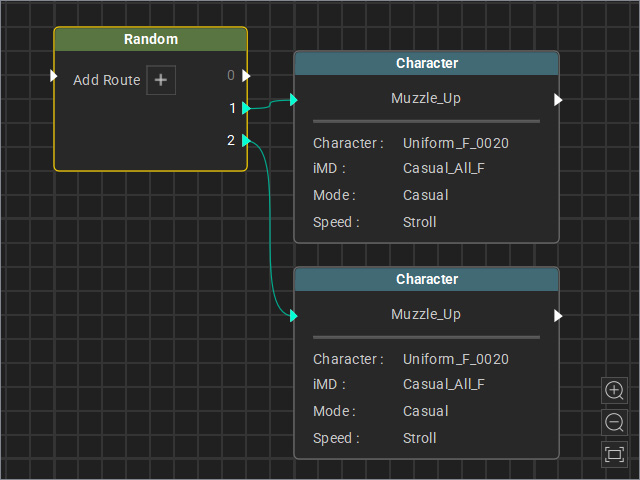Select the top Character node header
The width and height of the screenshot is (640, 480).
coord(427,63)
